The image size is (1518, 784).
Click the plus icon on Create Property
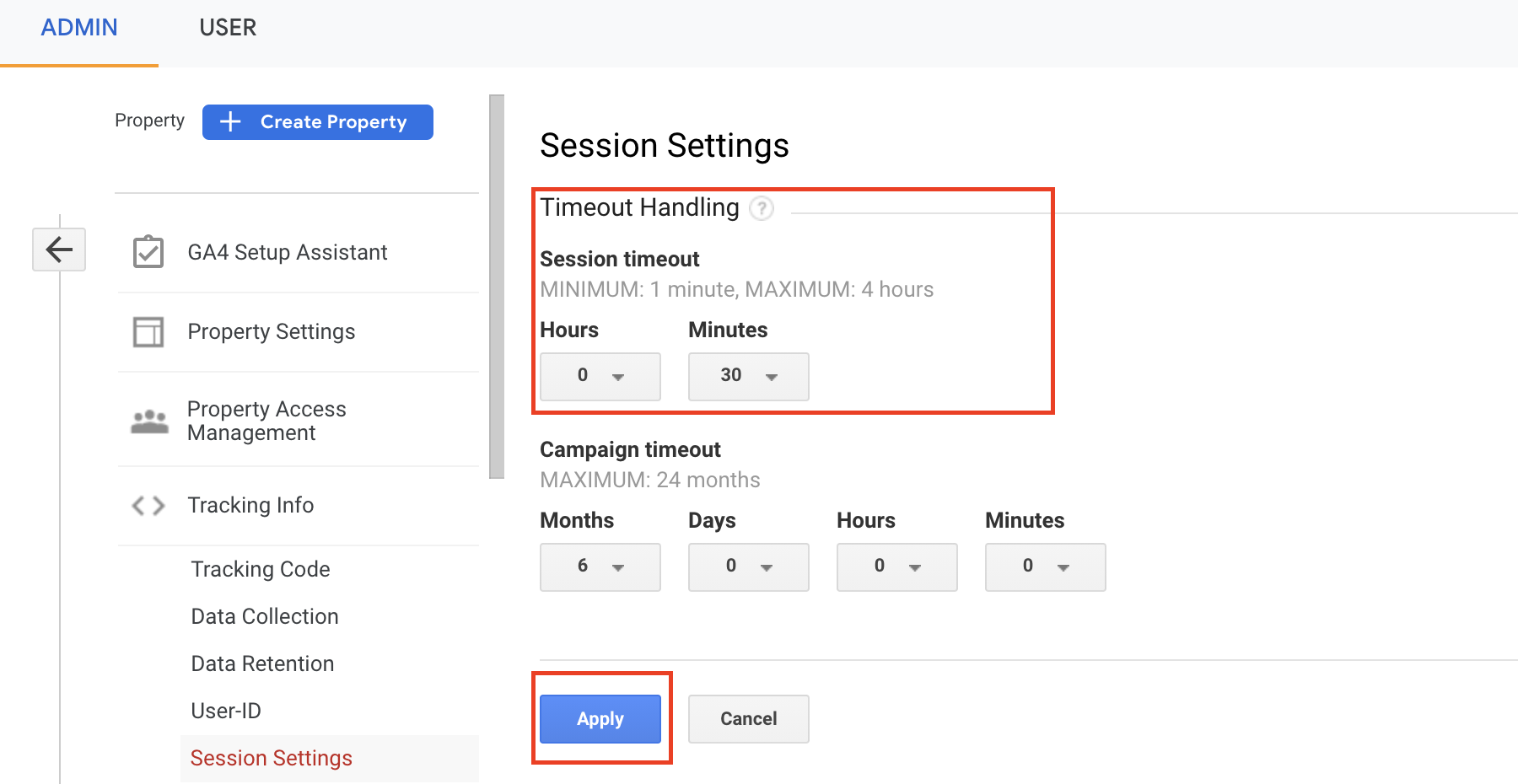[229, 121]
